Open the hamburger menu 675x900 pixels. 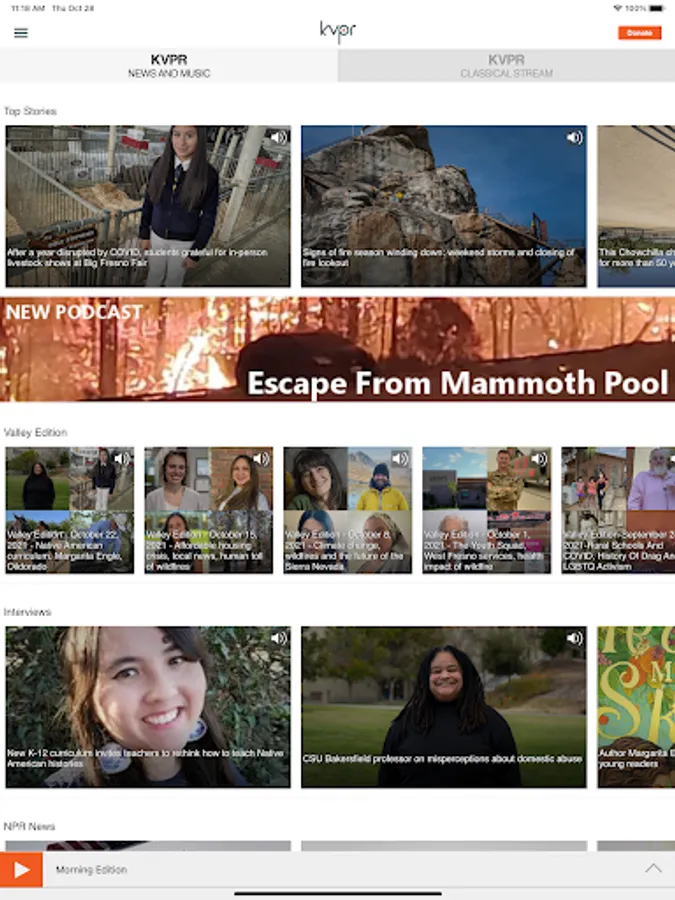21,33
